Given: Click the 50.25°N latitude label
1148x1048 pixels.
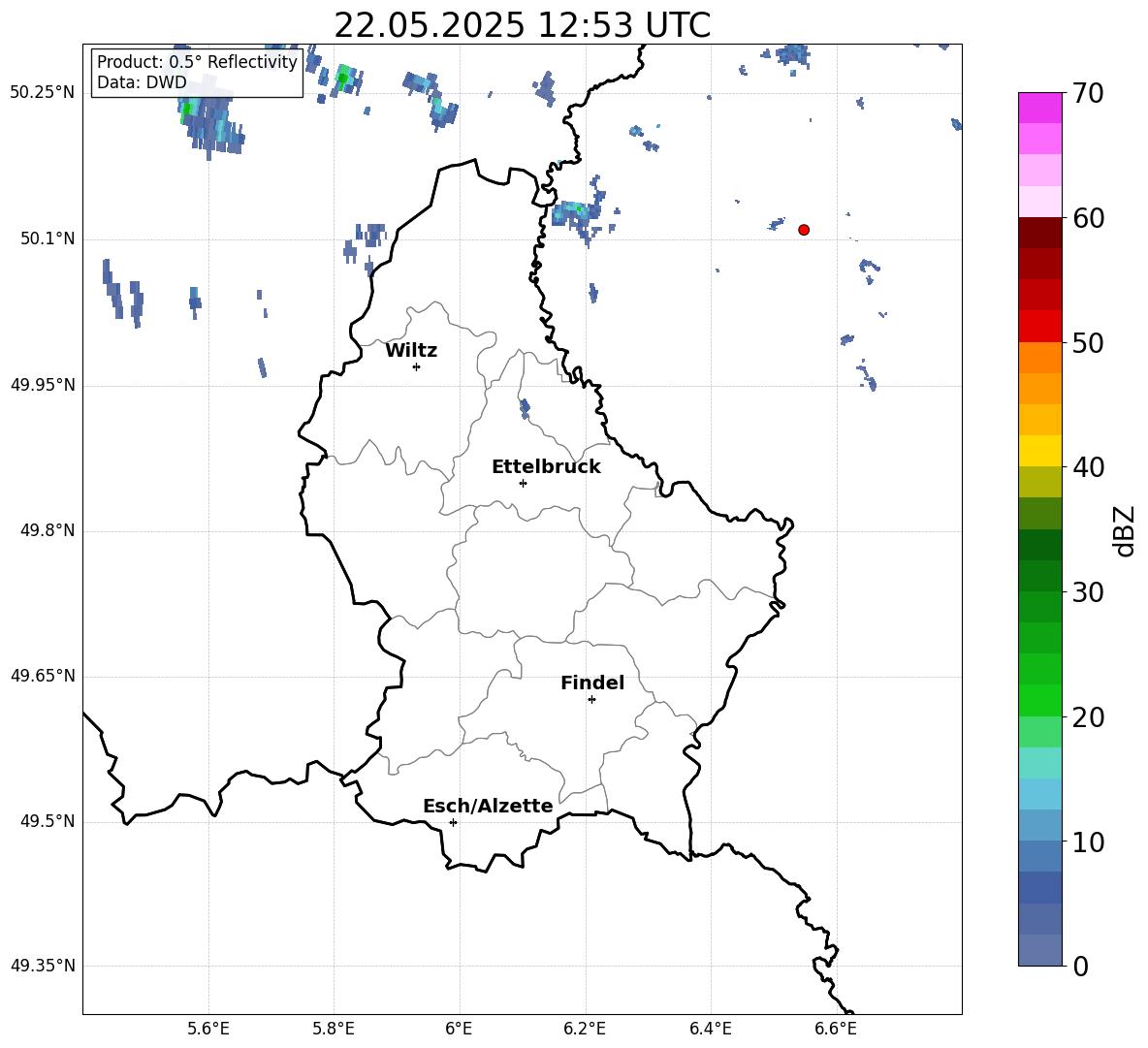Looking at the screenshot, I should click(x=43, y=93).
